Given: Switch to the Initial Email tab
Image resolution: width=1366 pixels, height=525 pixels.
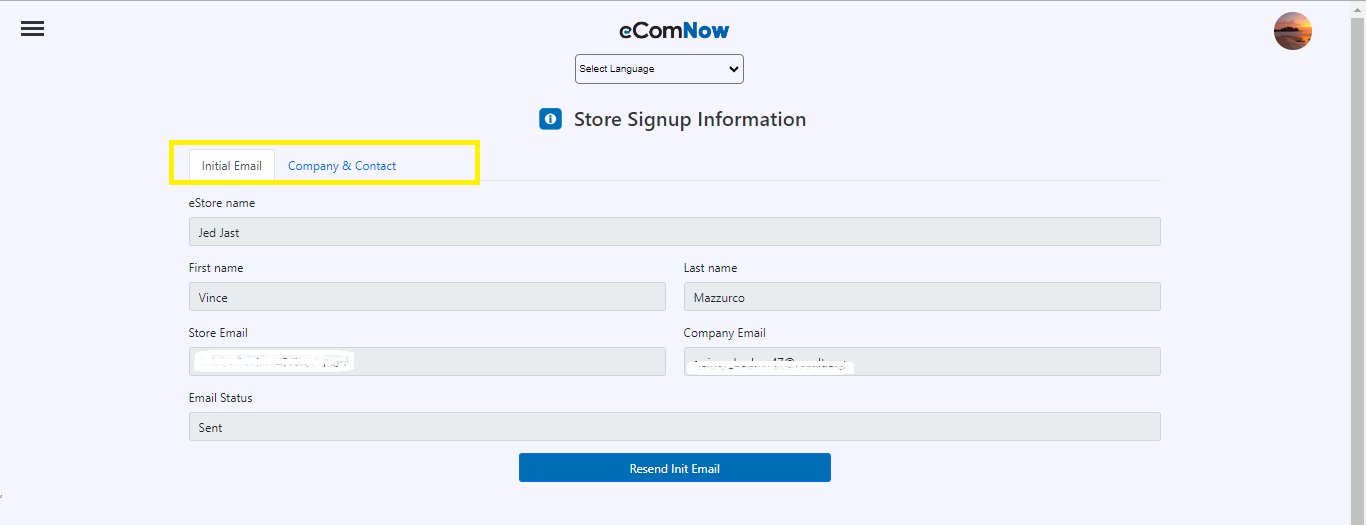Looking at the screenshot, I should pyautogui.click(x=231, y=166).
